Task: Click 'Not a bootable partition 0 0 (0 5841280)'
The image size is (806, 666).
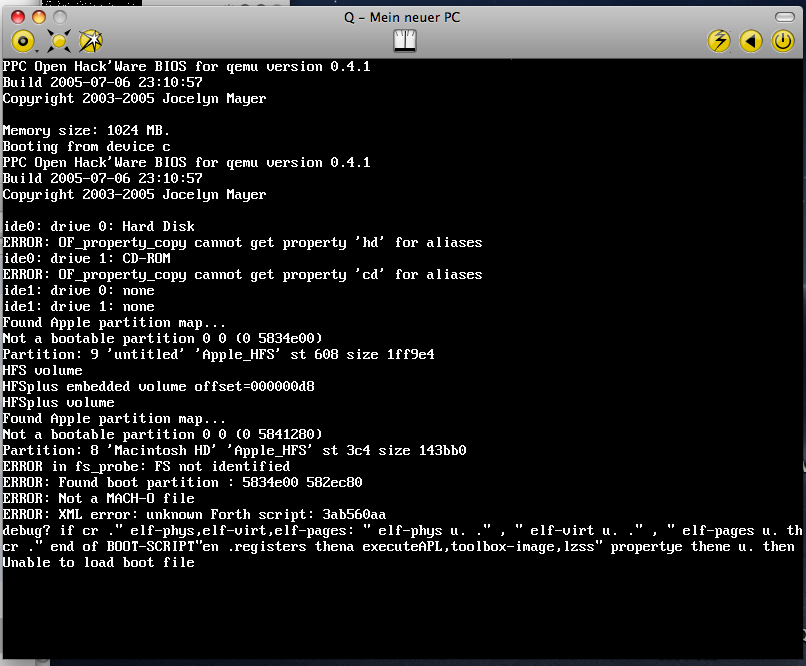Action: point(162,435)
